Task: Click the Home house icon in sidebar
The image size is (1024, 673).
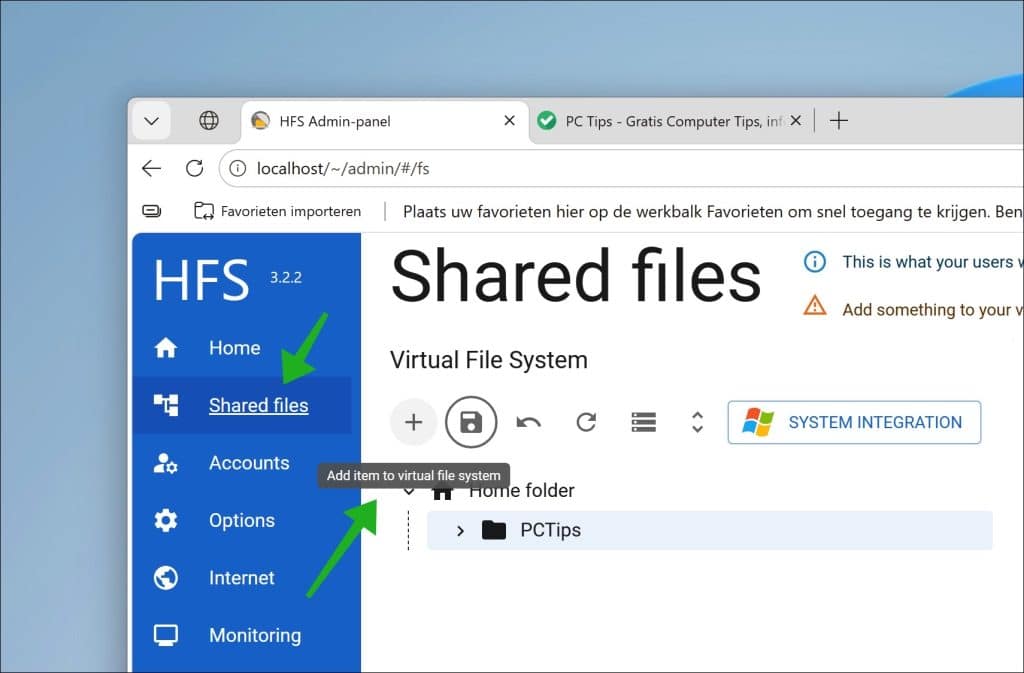Action: [x=165, y=348]
